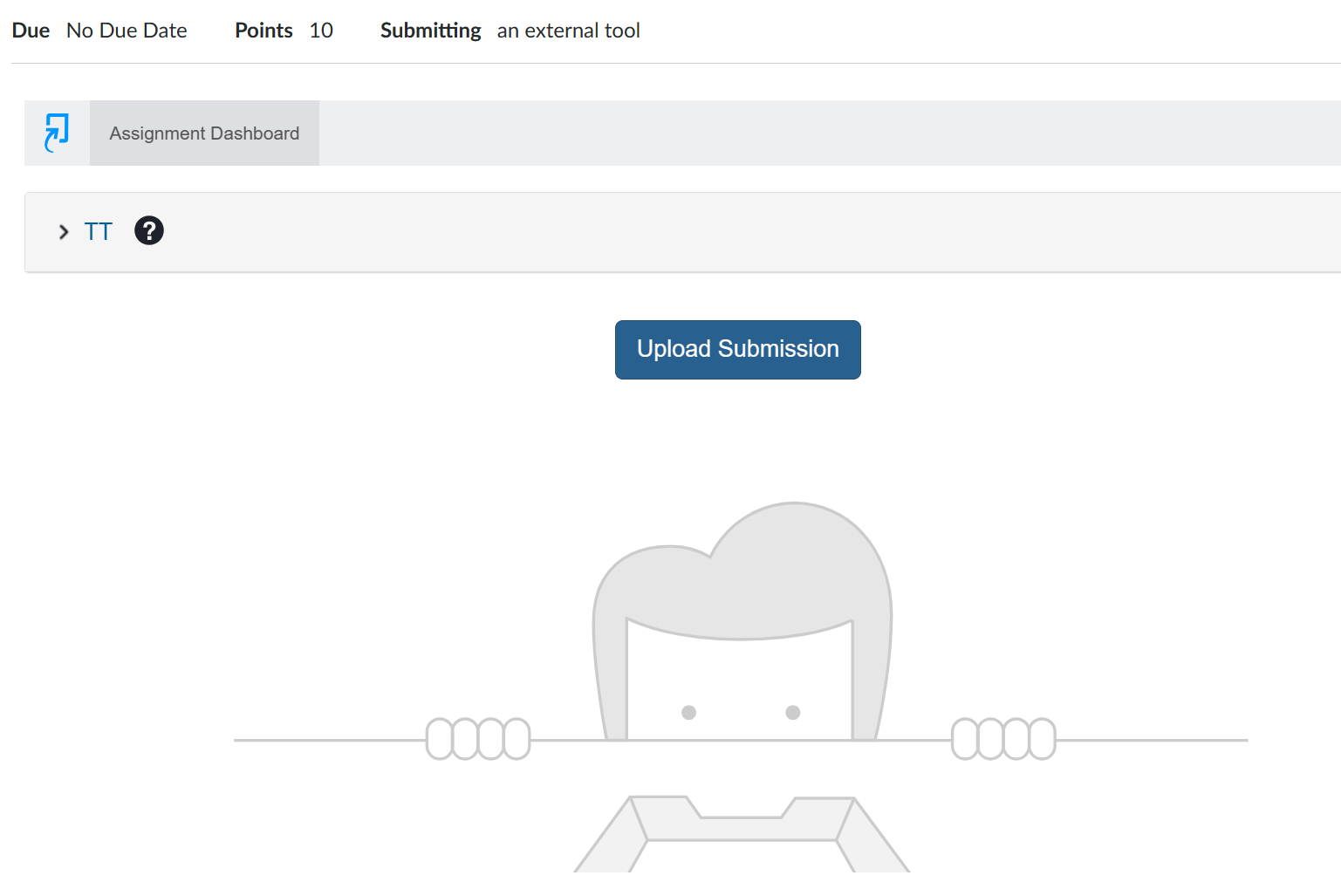Open the question mark help icon
The image size is (1341, 896).
(149, 230)
